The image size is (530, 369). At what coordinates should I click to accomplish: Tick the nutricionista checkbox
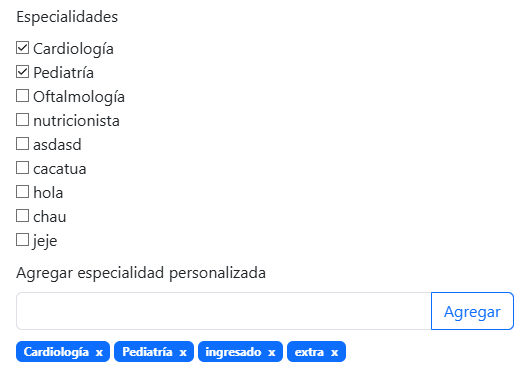click(22, 120)
